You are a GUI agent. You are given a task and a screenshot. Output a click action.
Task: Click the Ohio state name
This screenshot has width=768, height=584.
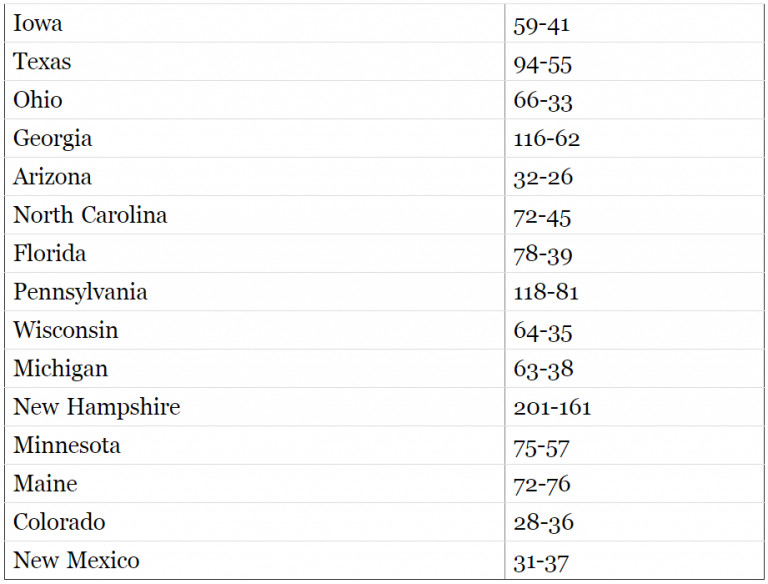[38, 100]
